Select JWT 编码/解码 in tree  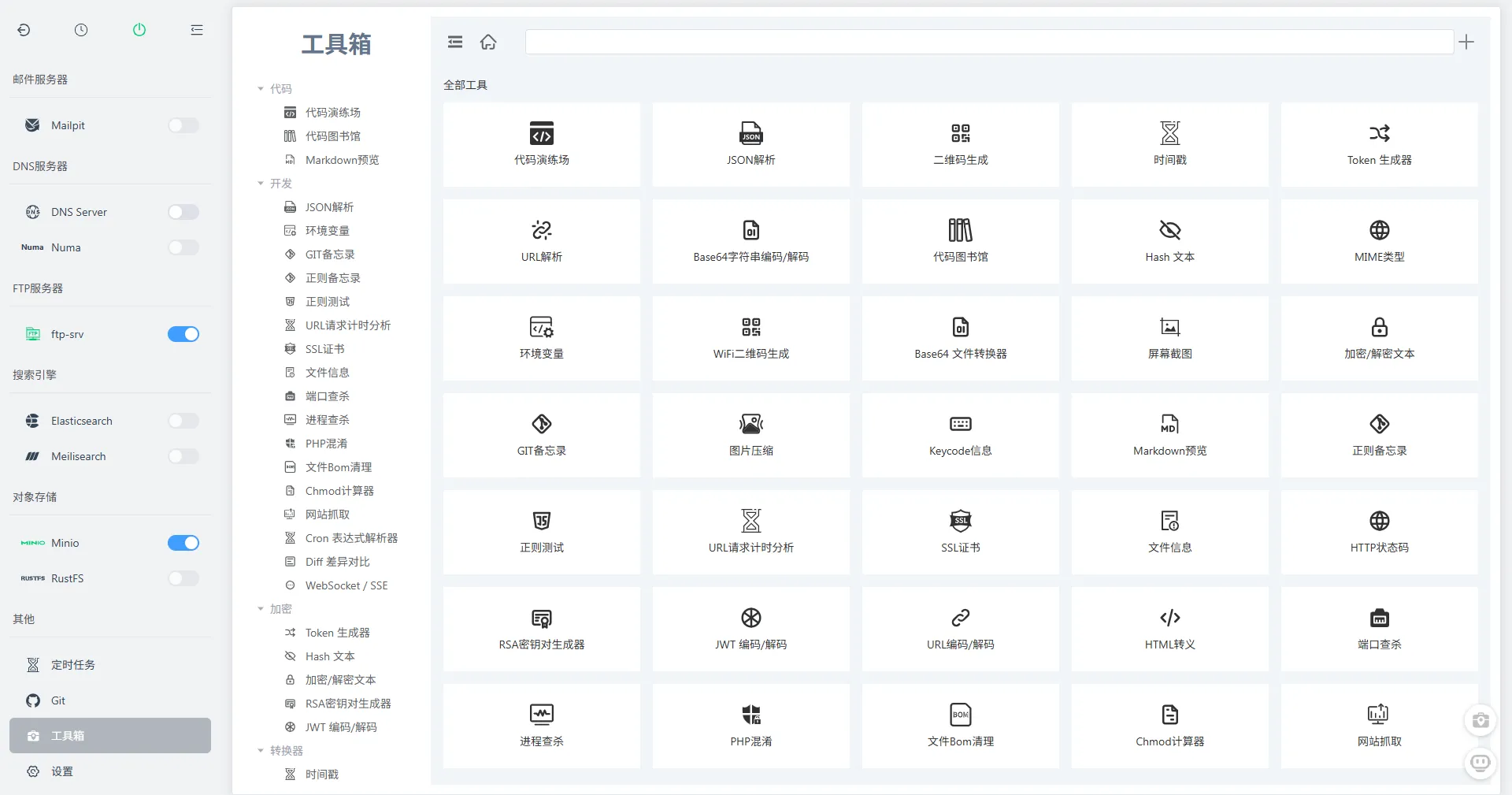coord(341,727)
